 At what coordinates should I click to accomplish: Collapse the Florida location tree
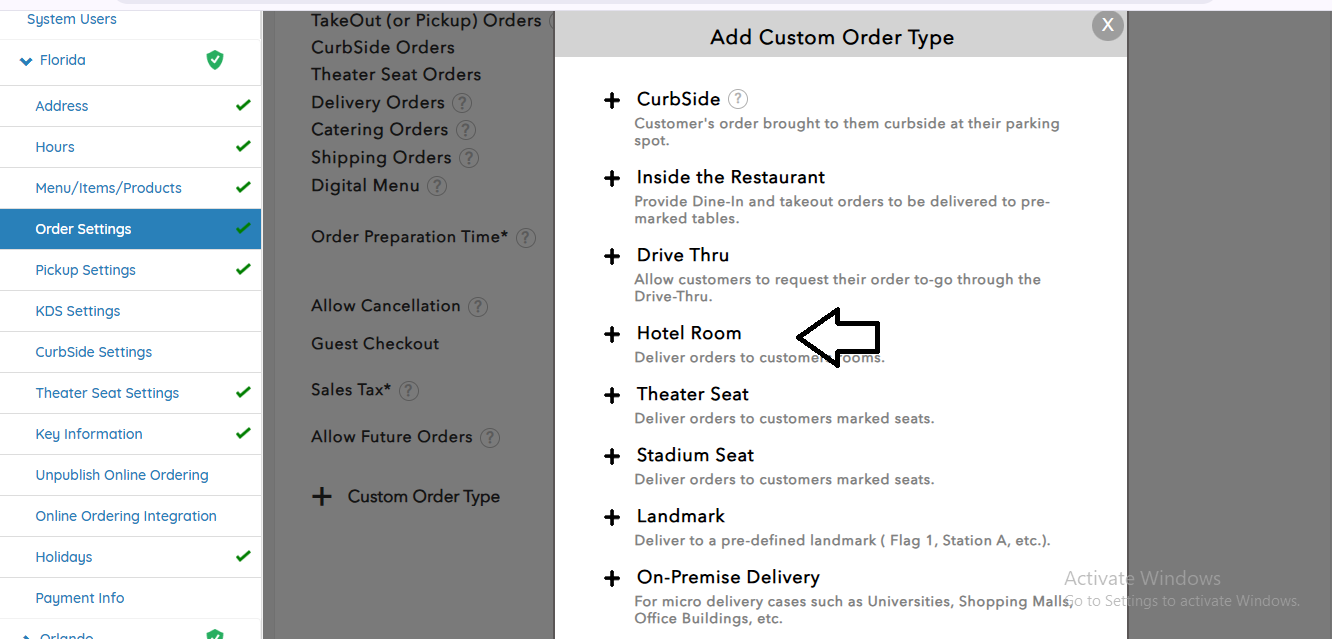(x=26, y=61)
